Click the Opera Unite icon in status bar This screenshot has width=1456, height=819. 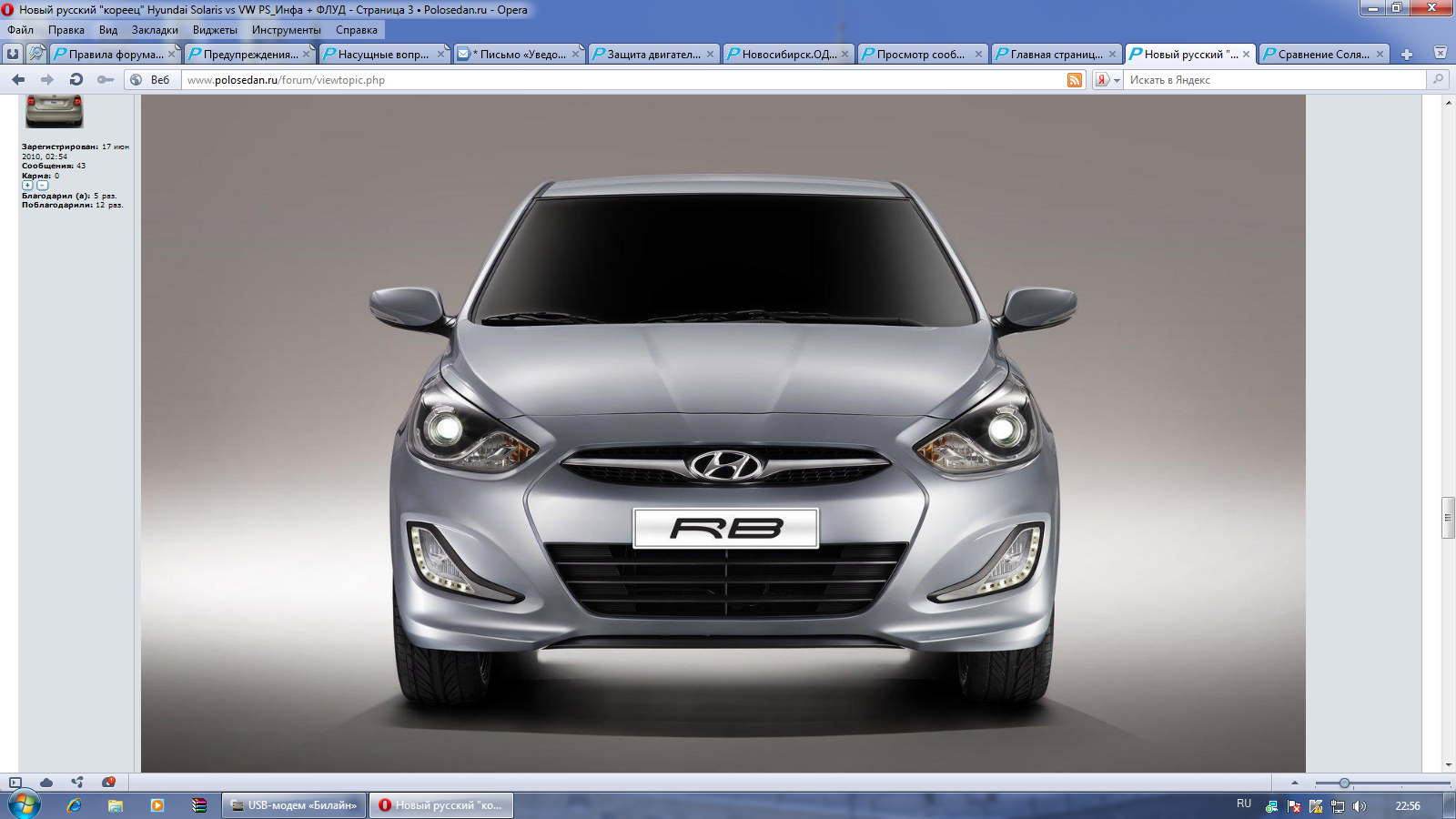(x=77, y=783)
